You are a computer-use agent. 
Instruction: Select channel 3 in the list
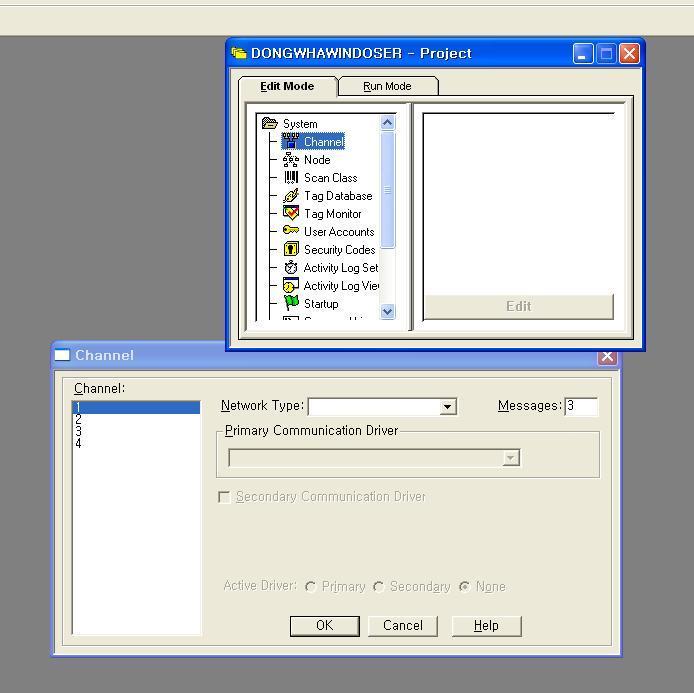pyautogui.click(x=136, y=431)
